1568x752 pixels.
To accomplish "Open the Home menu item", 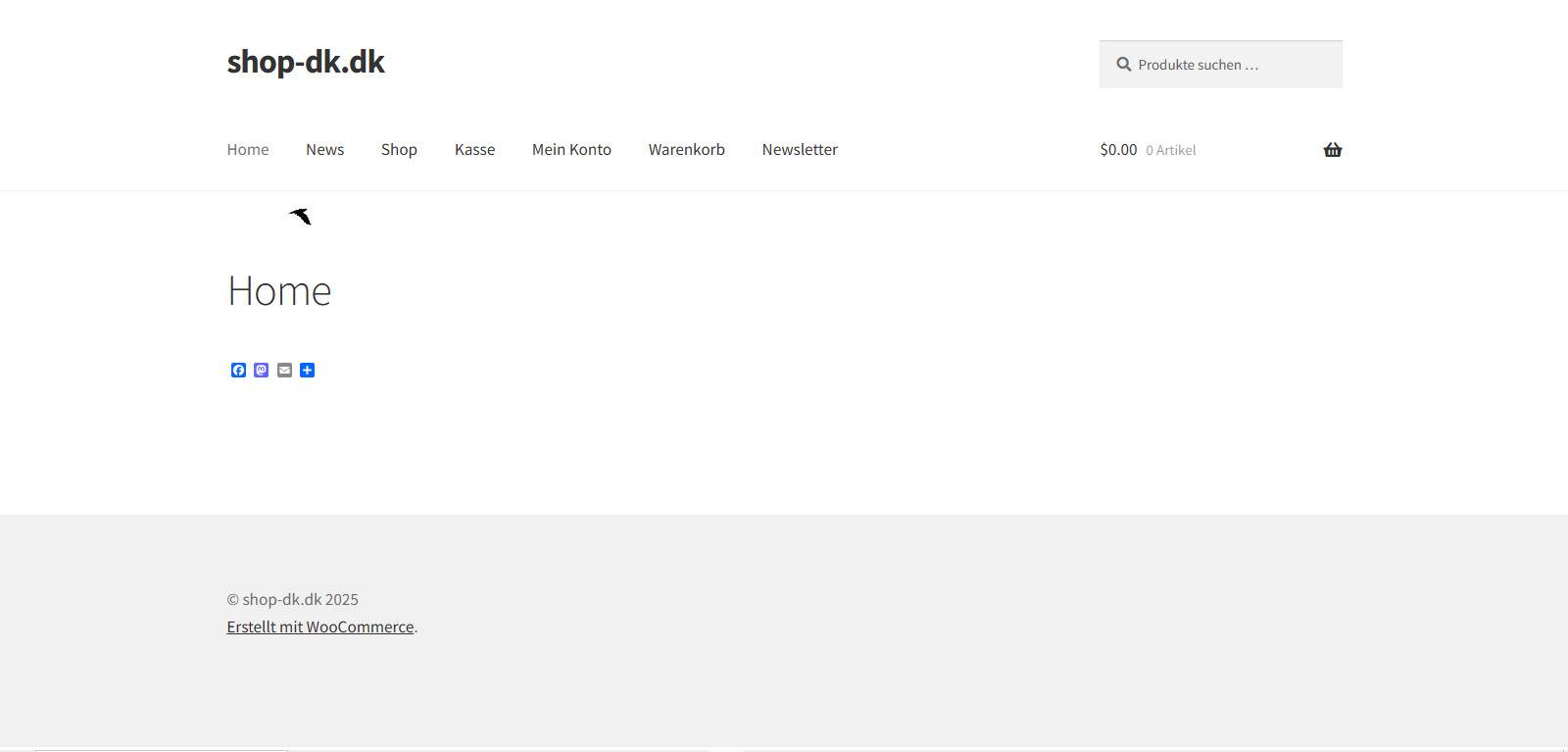I will pos(247,150).
